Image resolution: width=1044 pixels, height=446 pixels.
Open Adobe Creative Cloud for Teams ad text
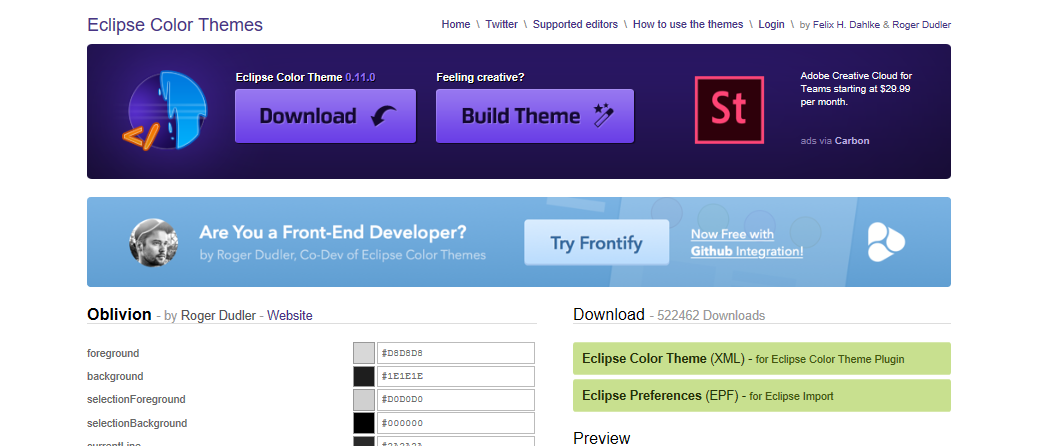click(x=856, y=89)
